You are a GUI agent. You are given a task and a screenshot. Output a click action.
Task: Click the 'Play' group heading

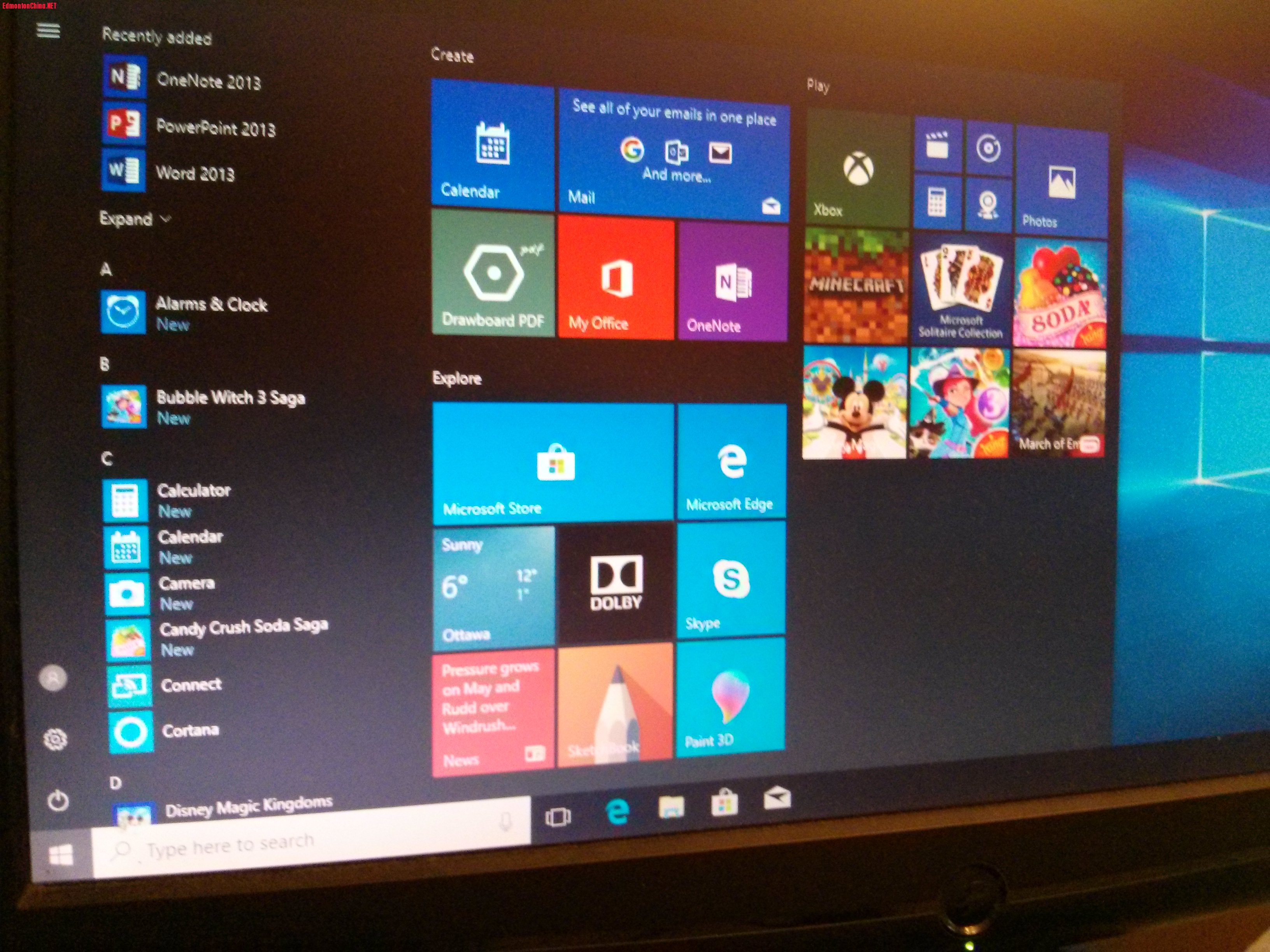coord(817,86)
